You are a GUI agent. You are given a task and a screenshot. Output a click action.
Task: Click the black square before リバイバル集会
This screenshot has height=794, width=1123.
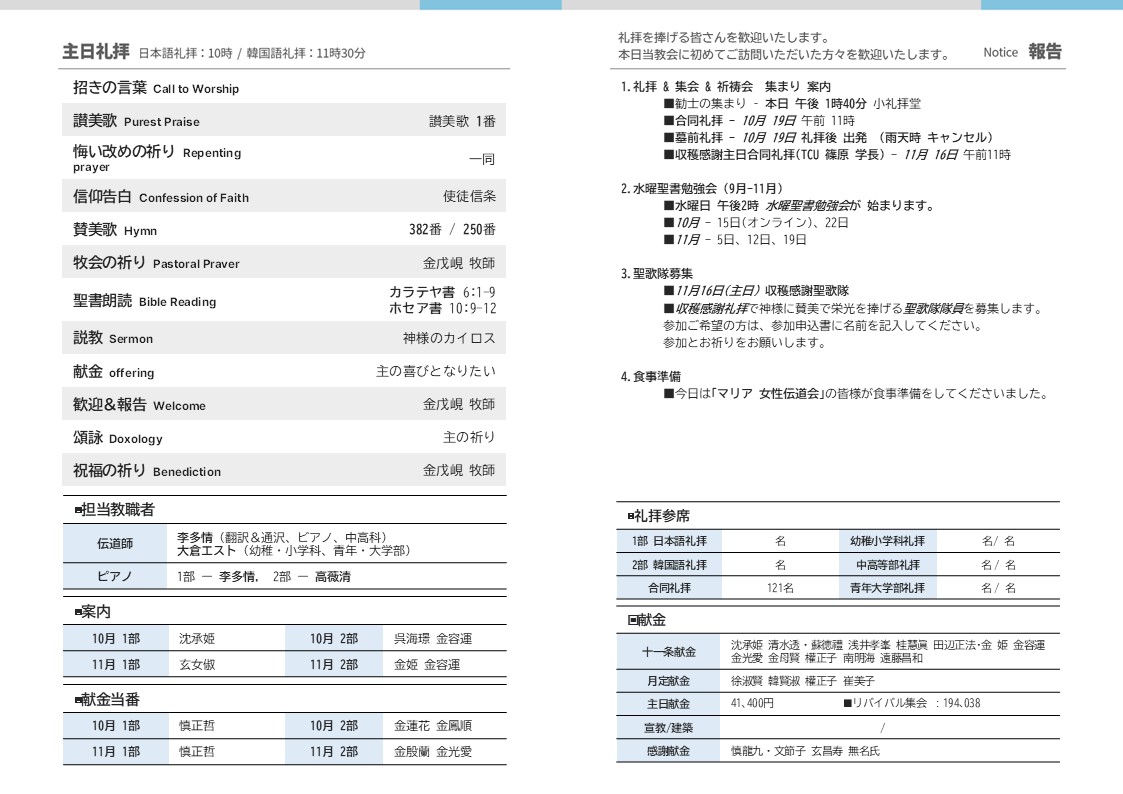click(846, 703)
